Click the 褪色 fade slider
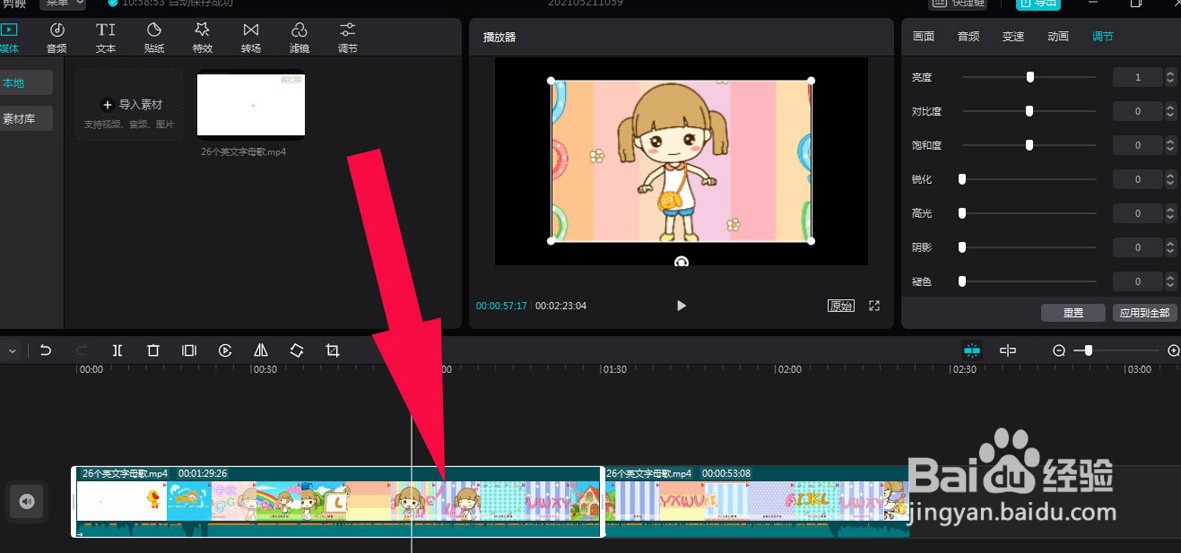Screen dimensions: 1181x553 (1029, 281)
